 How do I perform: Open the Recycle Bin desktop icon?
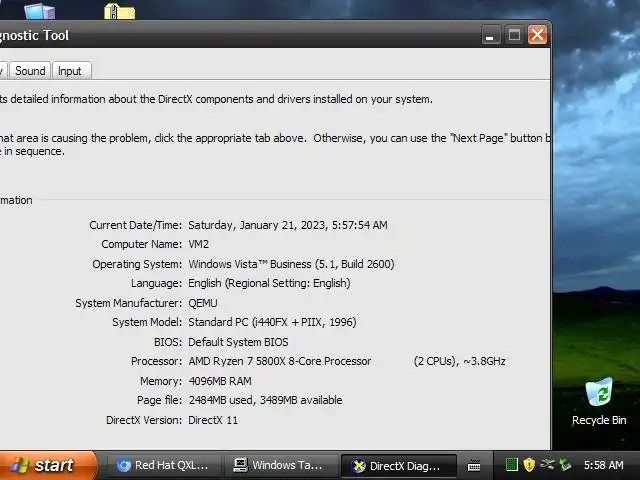(599, 401)
